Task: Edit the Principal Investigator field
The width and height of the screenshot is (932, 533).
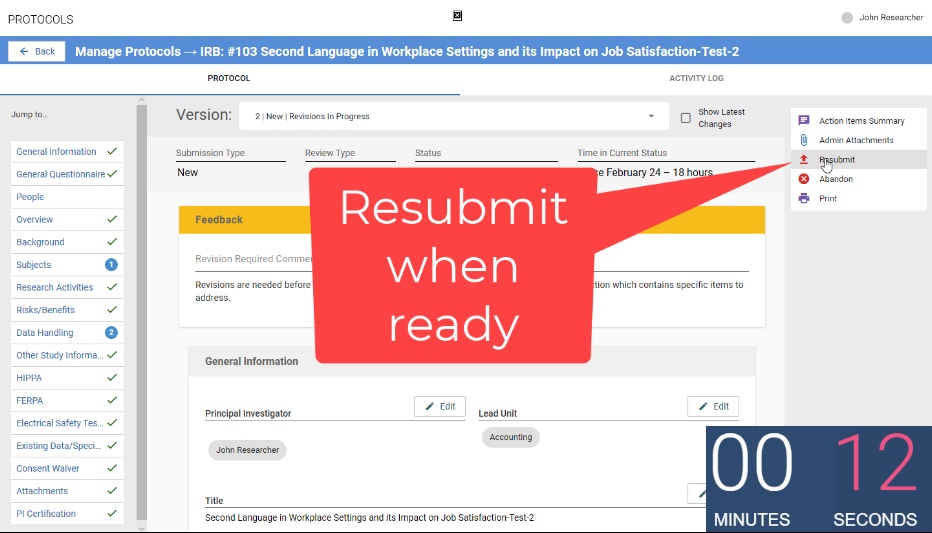Action: tap(440, 406)
